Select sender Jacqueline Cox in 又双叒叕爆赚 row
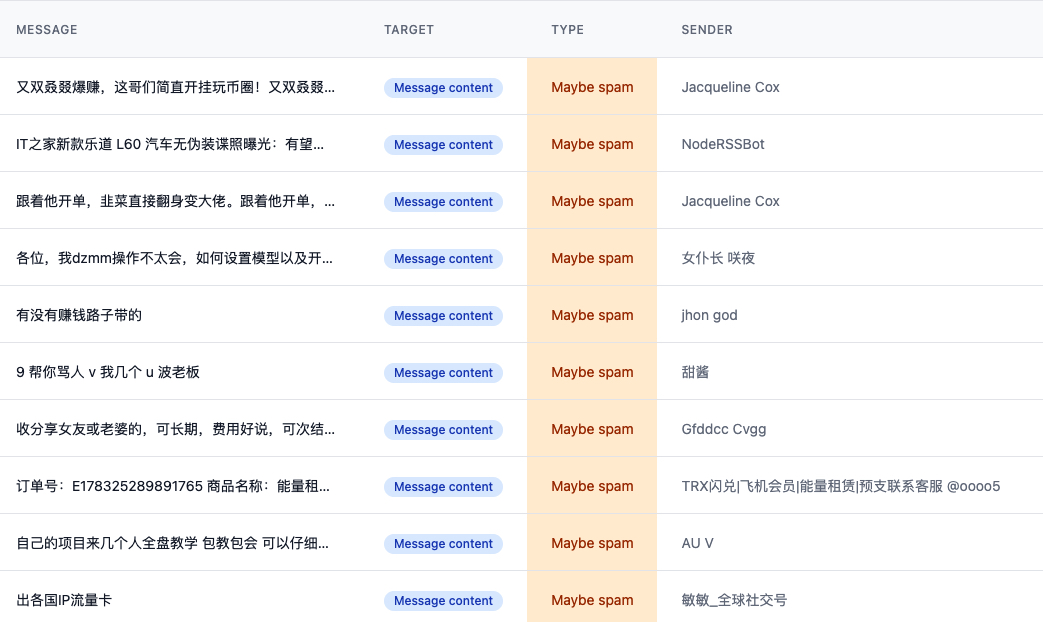 (x=730, y=87)
